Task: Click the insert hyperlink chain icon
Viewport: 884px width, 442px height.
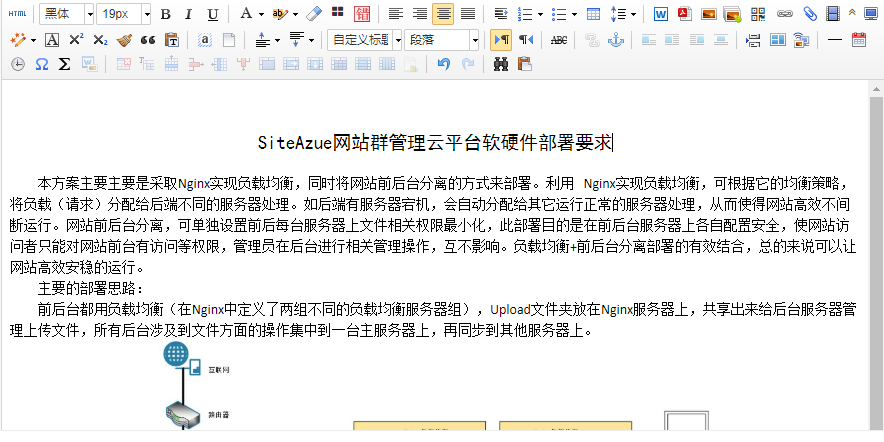Action: (x=785, y=14)
